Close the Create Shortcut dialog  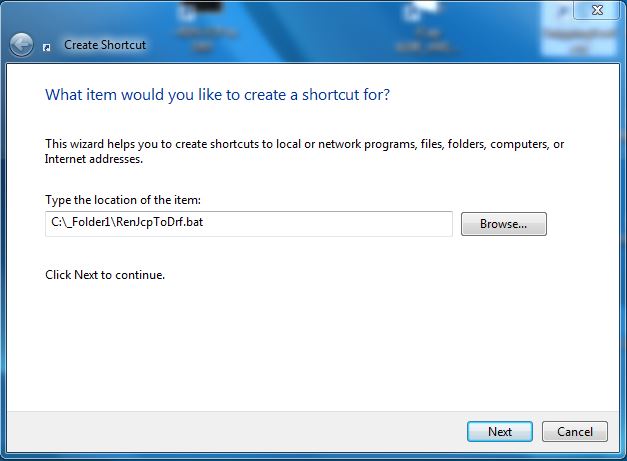597,10
